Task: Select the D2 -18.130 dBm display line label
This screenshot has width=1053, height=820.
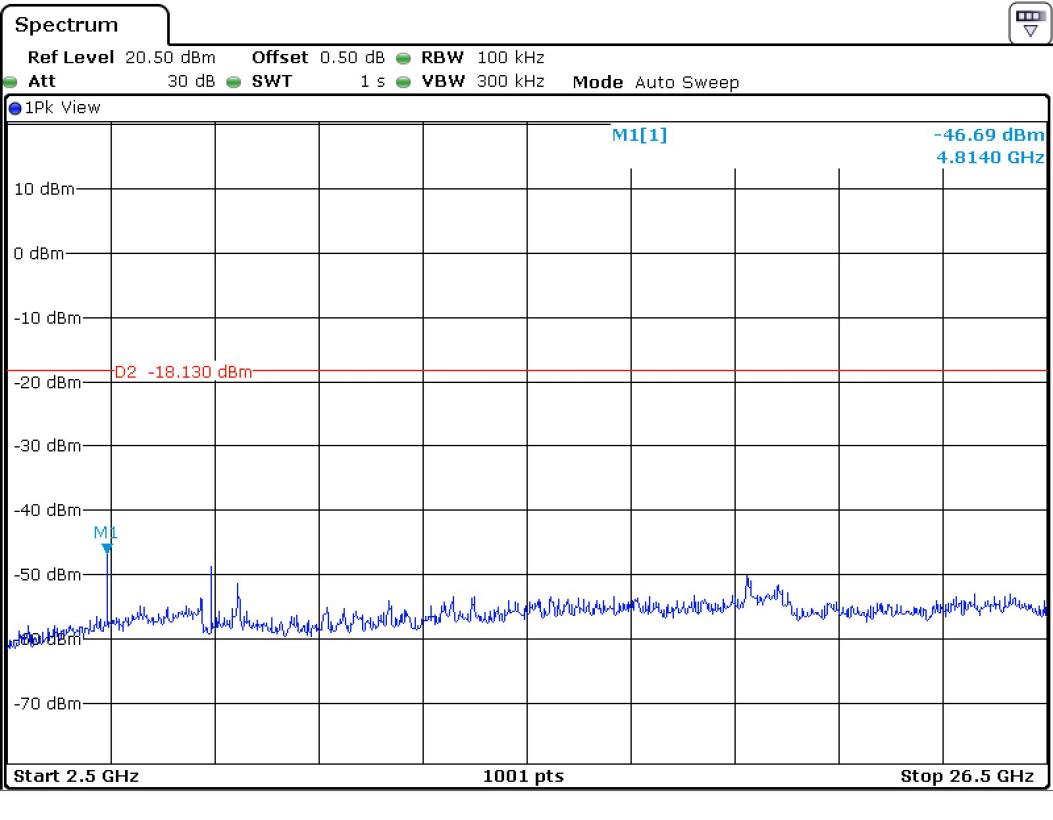Action: [x=183, y=372]
